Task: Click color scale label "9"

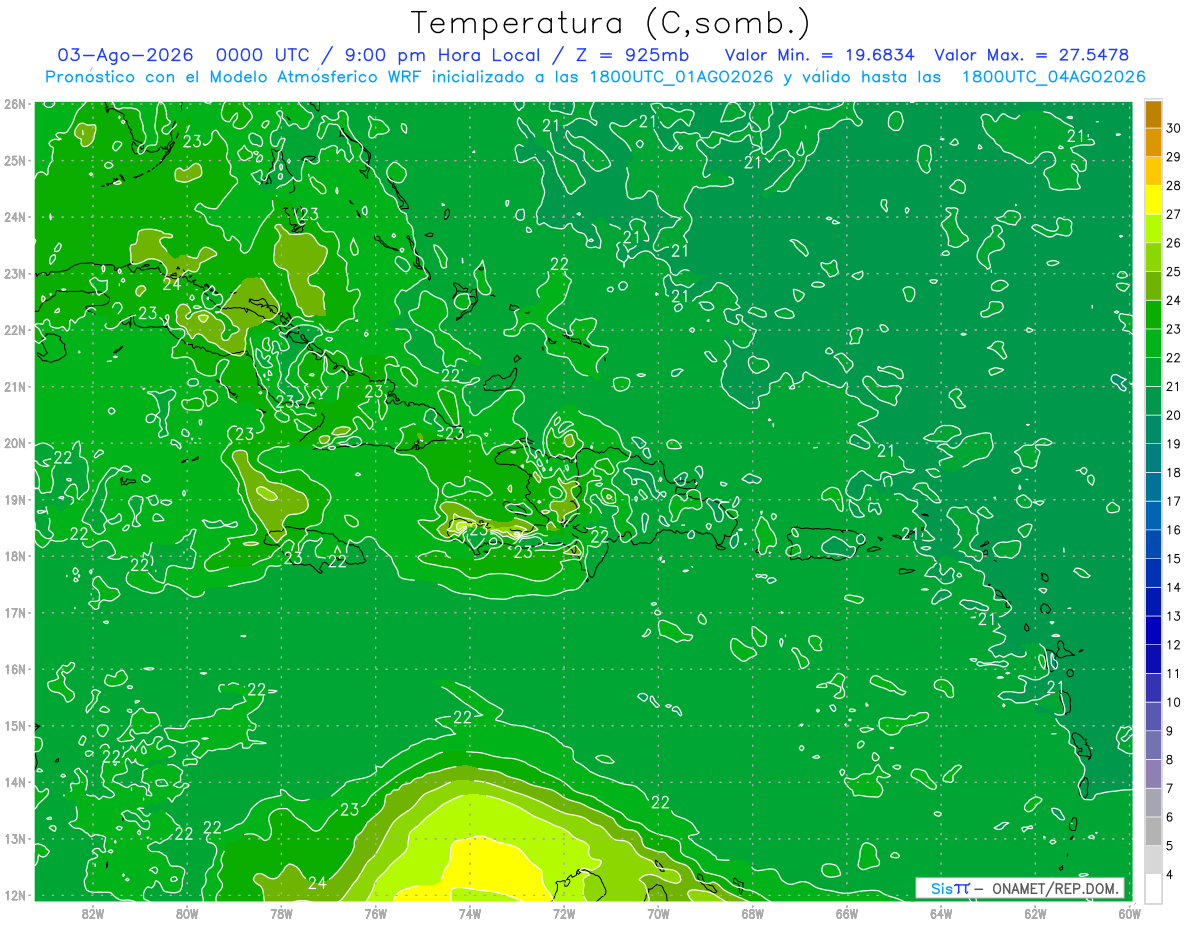Action: point(1170,731)
